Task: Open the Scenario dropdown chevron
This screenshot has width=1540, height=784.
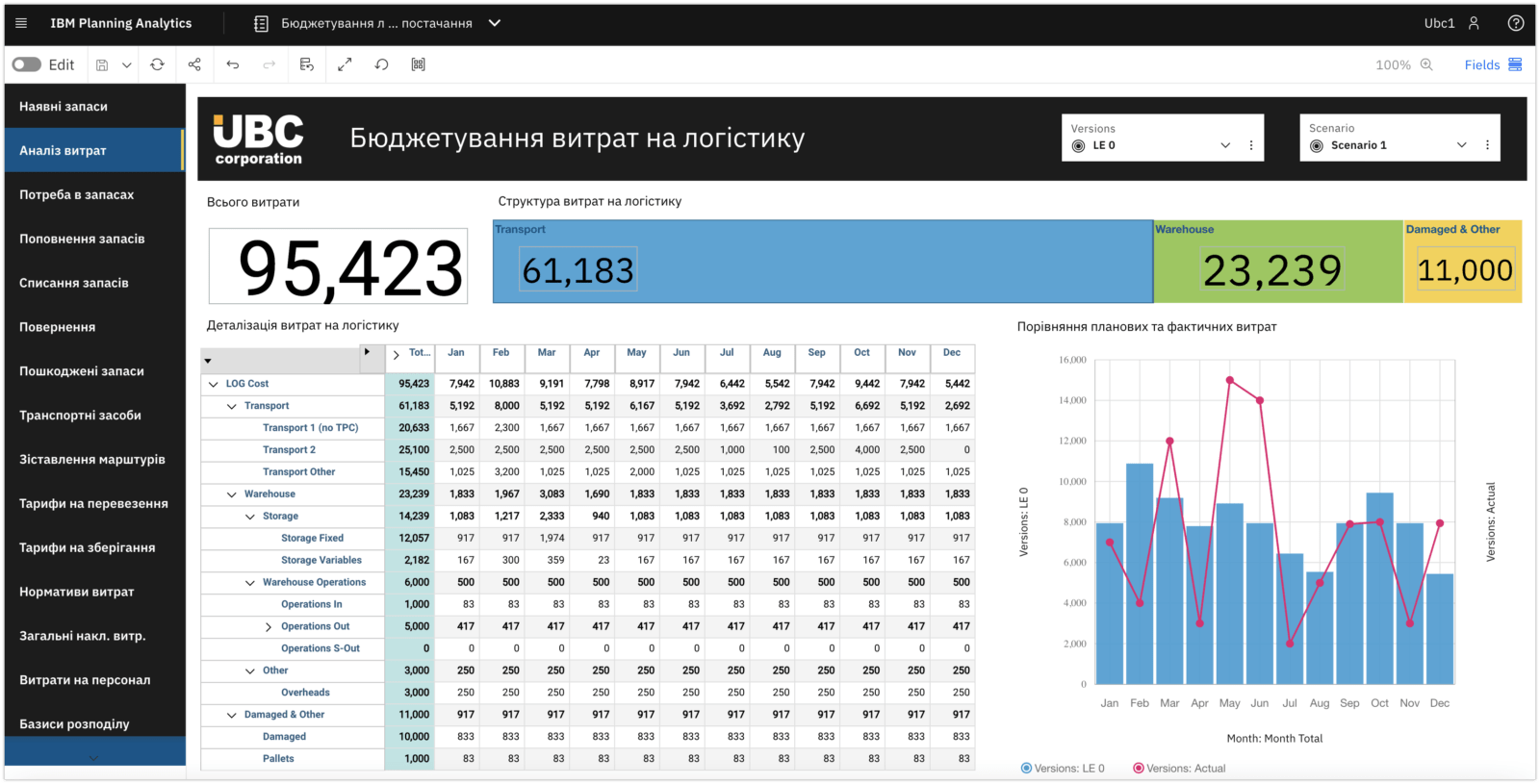Action: (1461, 145)
